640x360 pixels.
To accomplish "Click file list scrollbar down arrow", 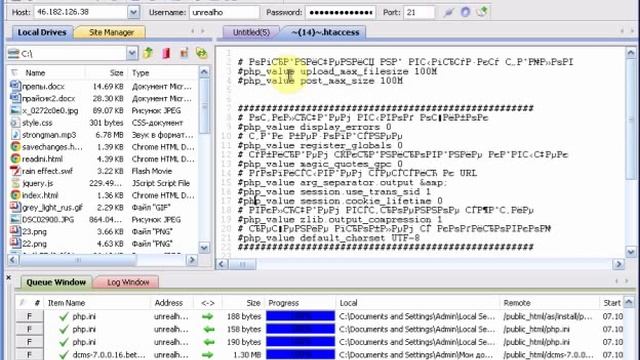I will (204, 247).
